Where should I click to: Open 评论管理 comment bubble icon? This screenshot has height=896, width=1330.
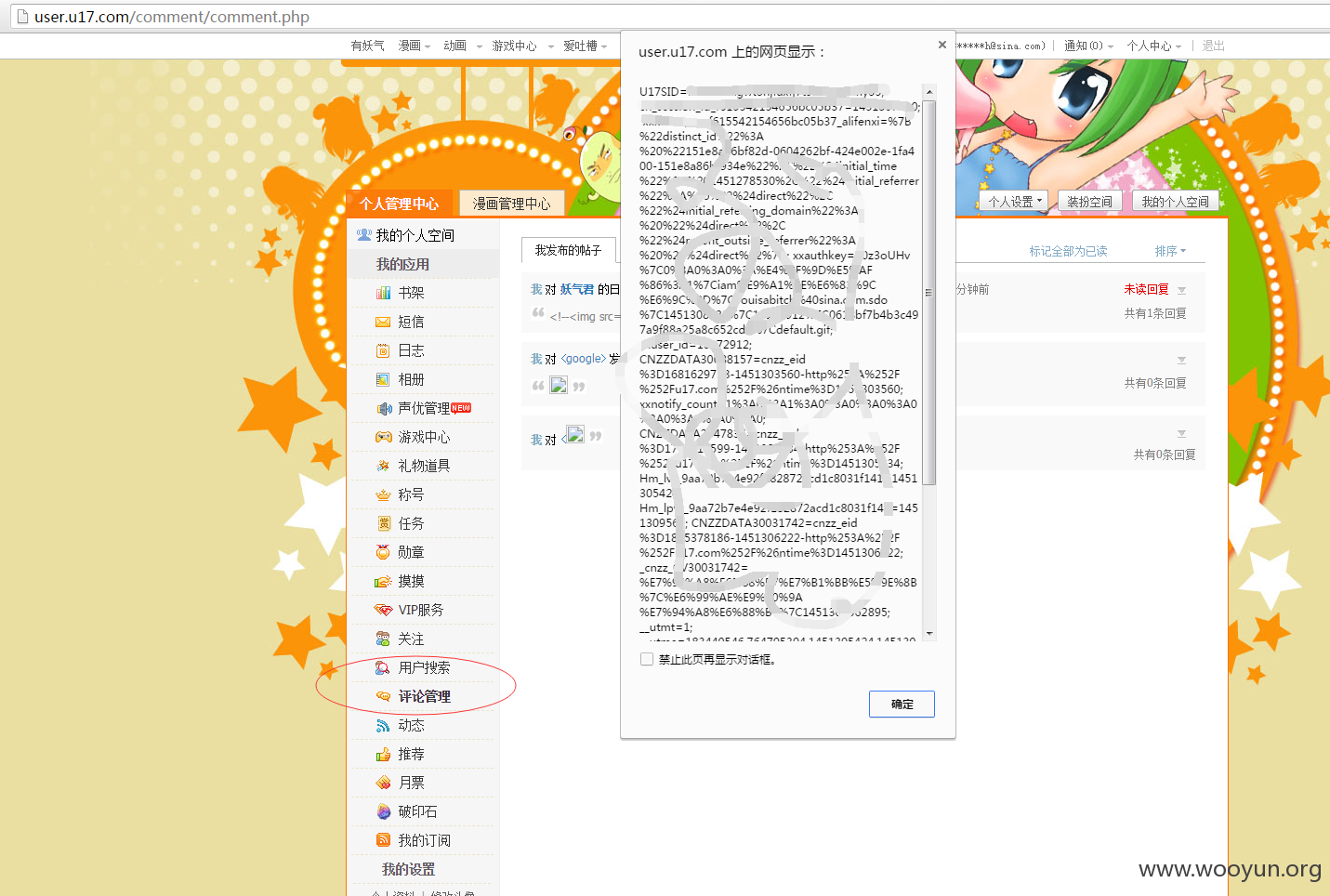383,696
